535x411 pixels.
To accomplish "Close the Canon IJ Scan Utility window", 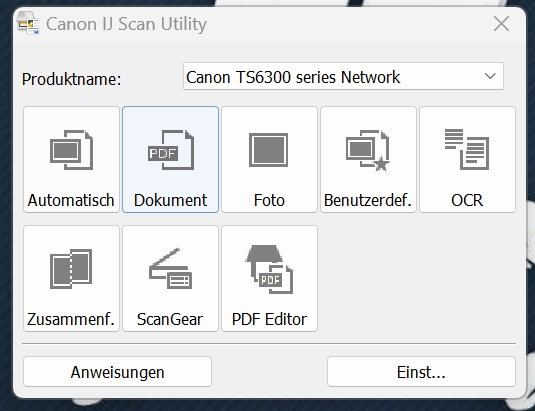I will (501, 24).
